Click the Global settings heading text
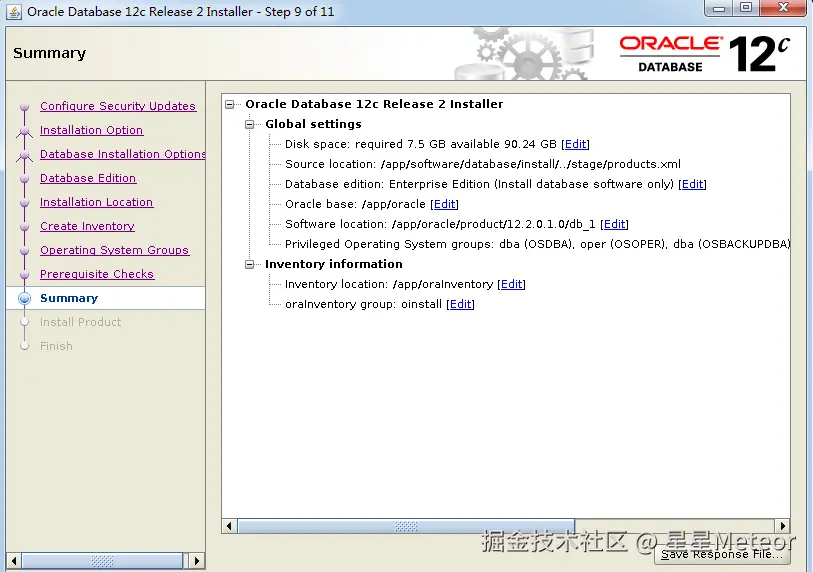 point(313,124)
